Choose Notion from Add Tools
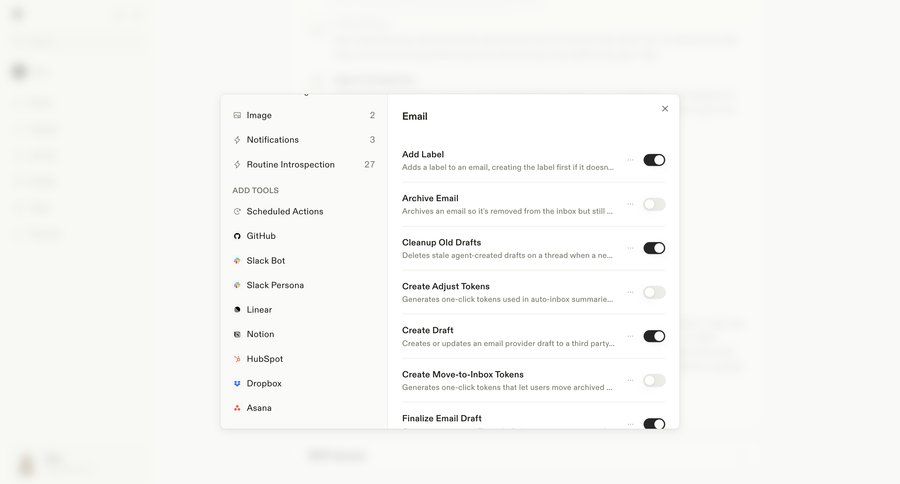 tap(304, 334)
